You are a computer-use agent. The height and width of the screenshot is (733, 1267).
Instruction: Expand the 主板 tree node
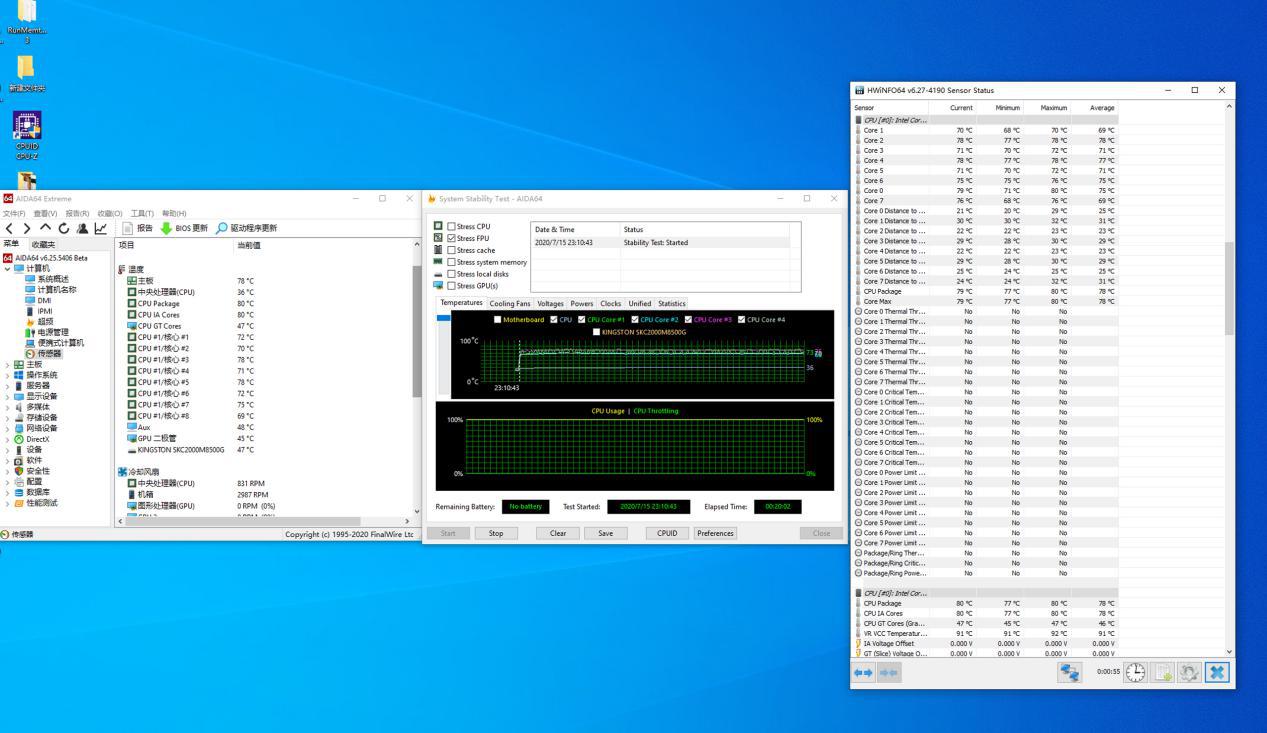click(x=8, y=365)
